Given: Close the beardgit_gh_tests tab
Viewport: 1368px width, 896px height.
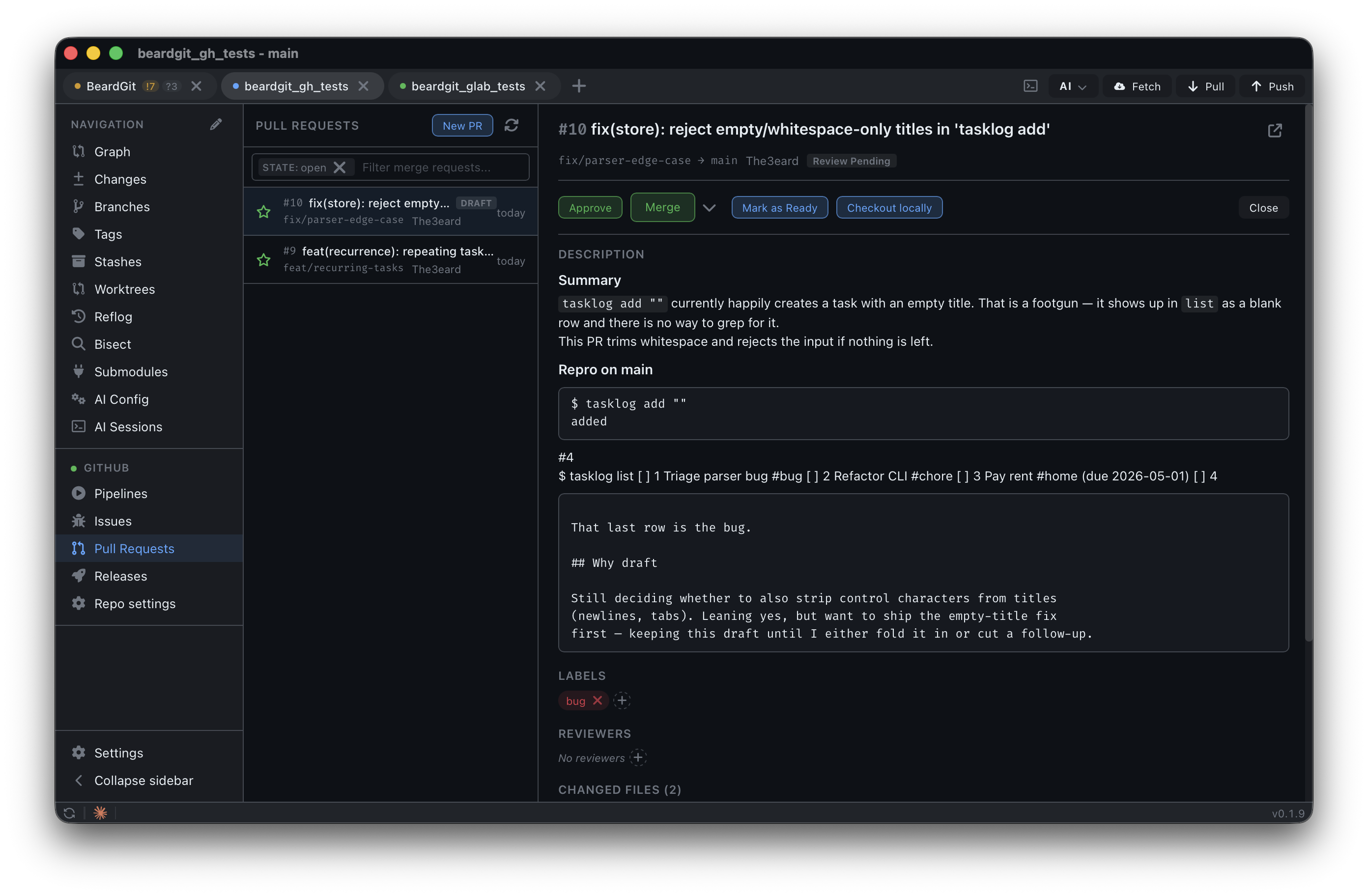Looking at the screenshot, I should (x=363, y=86).
